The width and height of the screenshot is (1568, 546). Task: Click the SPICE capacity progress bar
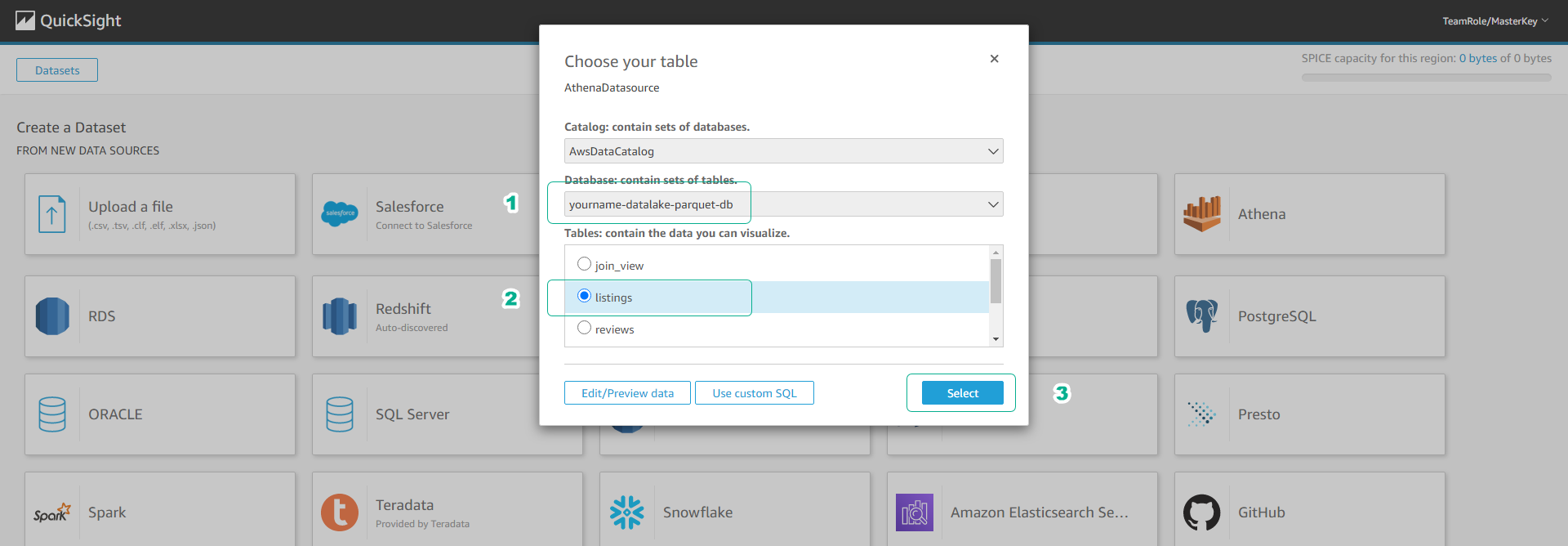[1427, 78]
